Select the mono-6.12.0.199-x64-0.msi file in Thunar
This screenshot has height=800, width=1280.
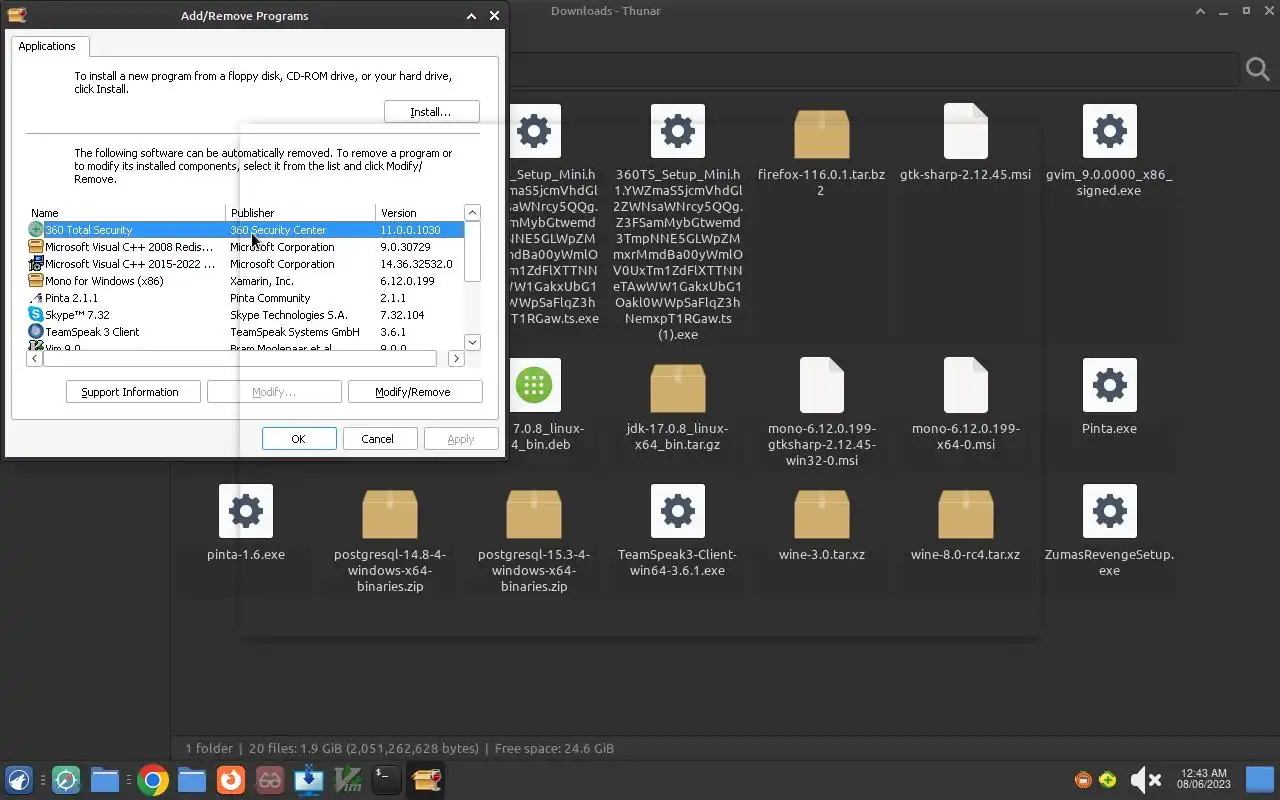click(x=965, y=385)
